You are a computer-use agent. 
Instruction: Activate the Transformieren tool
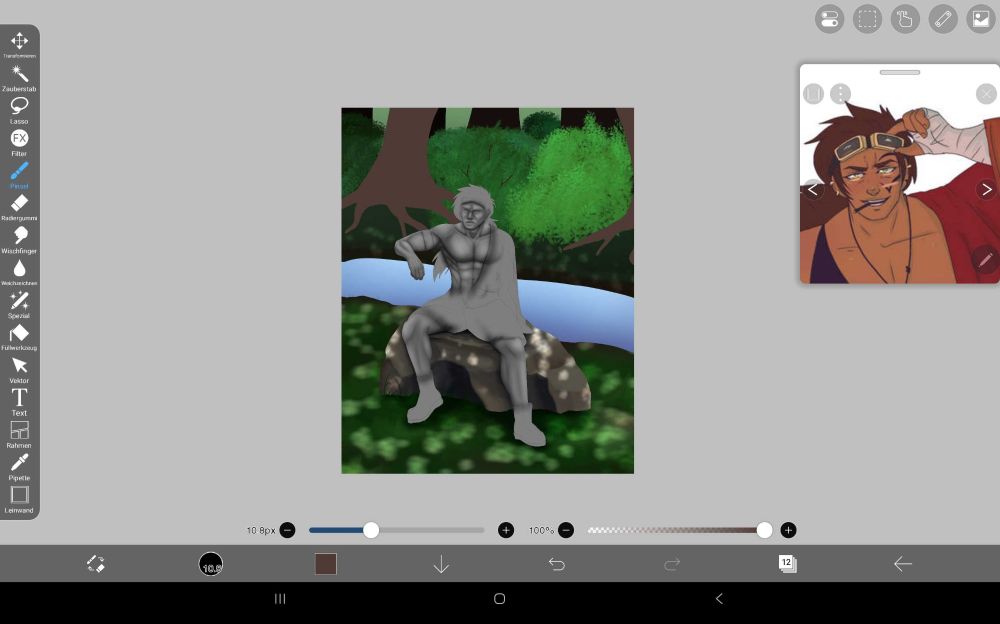19,41
